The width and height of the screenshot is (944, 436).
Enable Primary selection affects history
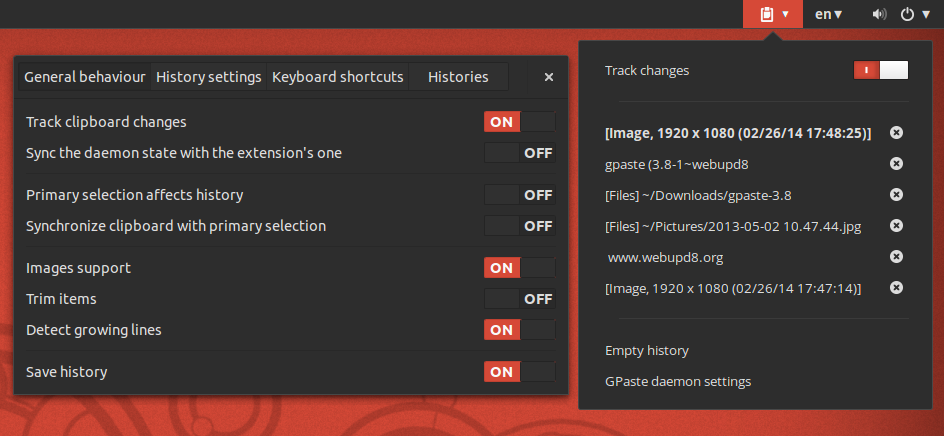click(x=519, y=195)
